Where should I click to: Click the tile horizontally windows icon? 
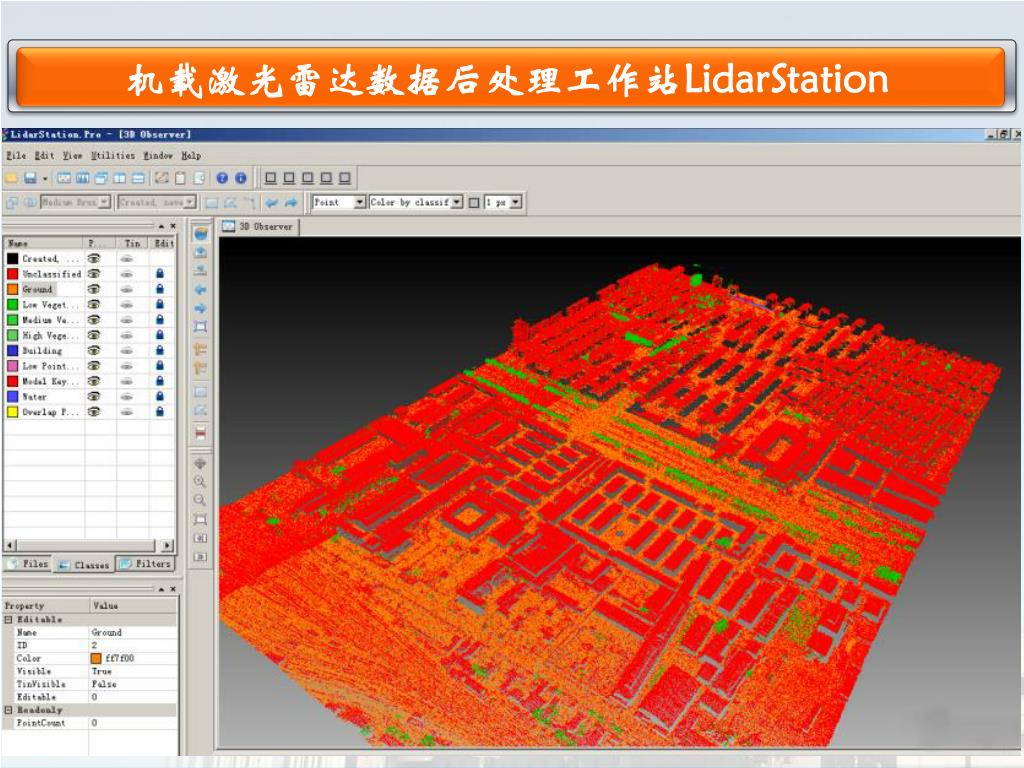(138, 178)
